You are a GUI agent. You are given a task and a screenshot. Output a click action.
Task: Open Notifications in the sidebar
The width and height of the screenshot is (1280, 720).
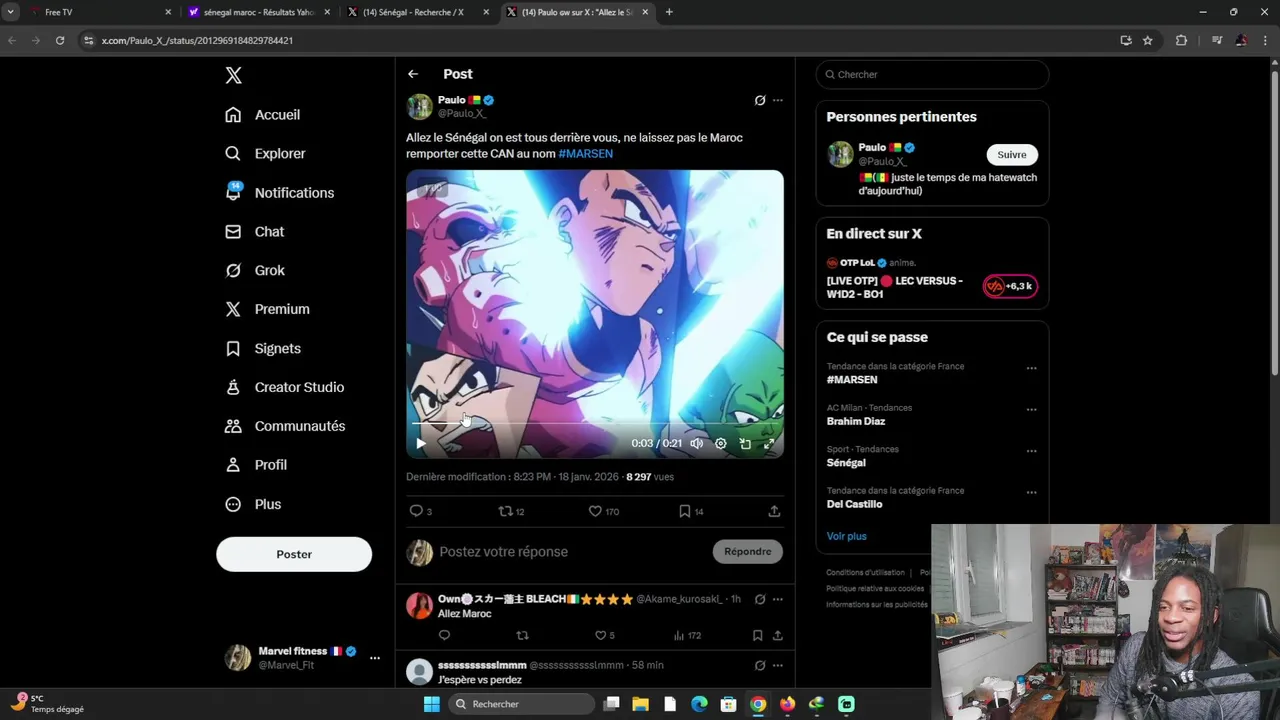coord(279,193)
